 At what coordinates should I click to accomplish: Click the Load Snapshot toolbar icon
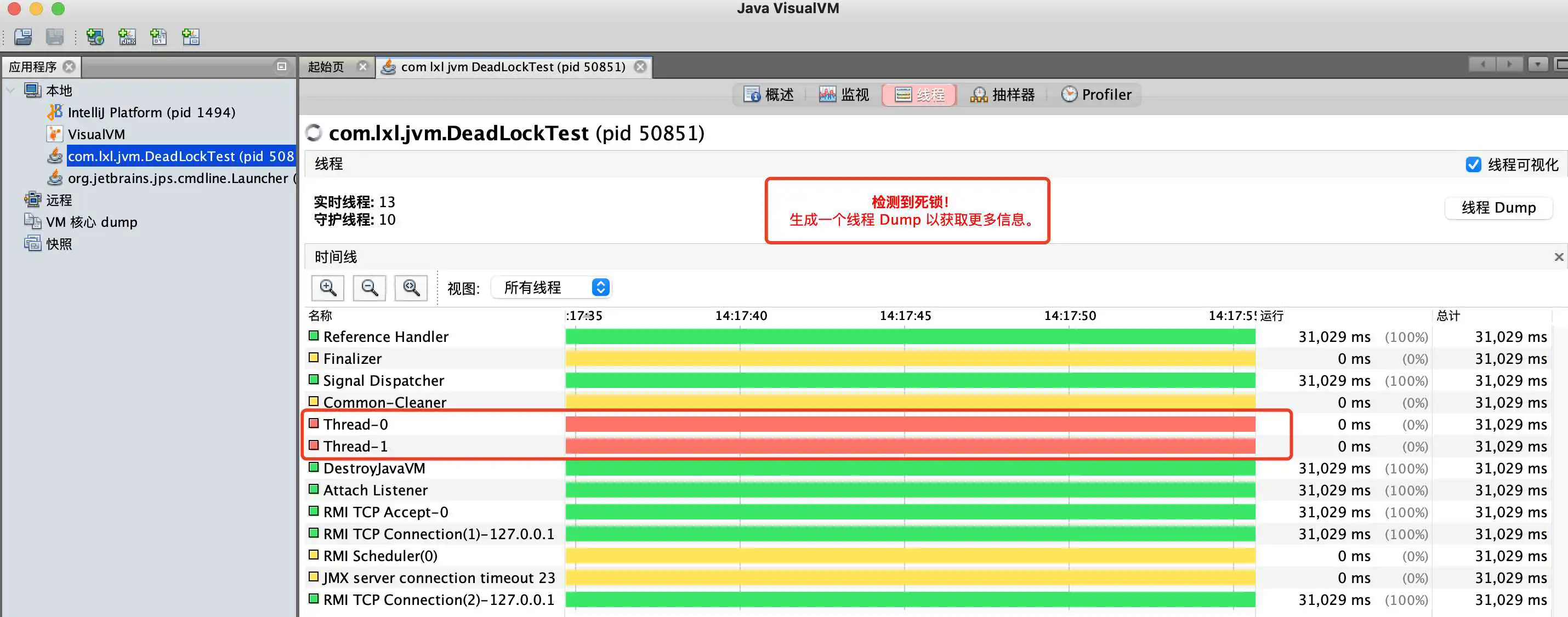pos(23,37)
